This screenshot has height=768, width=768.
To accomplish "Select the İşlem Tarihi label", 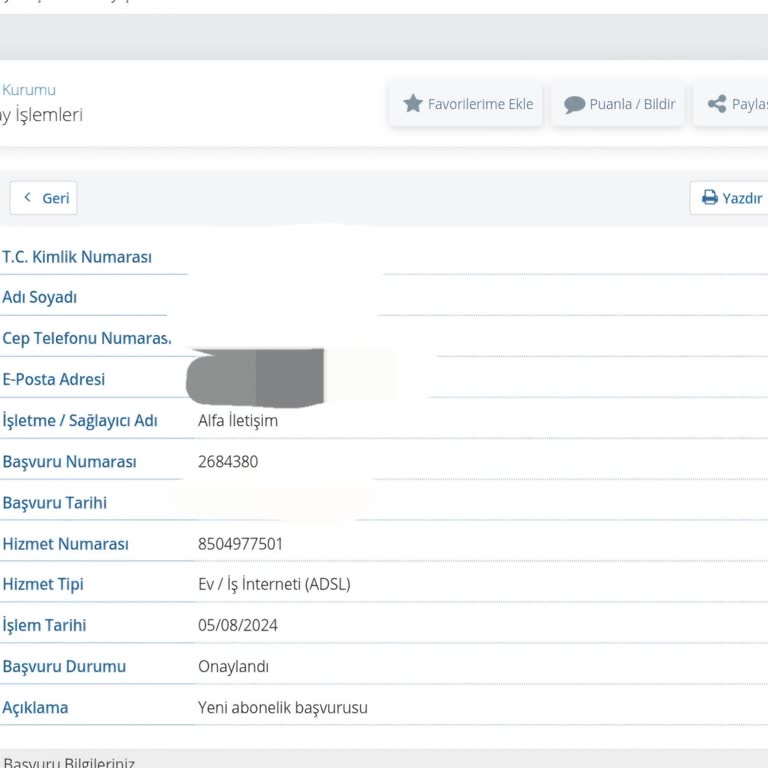I will pyautogui.click(x=44, y=626).
